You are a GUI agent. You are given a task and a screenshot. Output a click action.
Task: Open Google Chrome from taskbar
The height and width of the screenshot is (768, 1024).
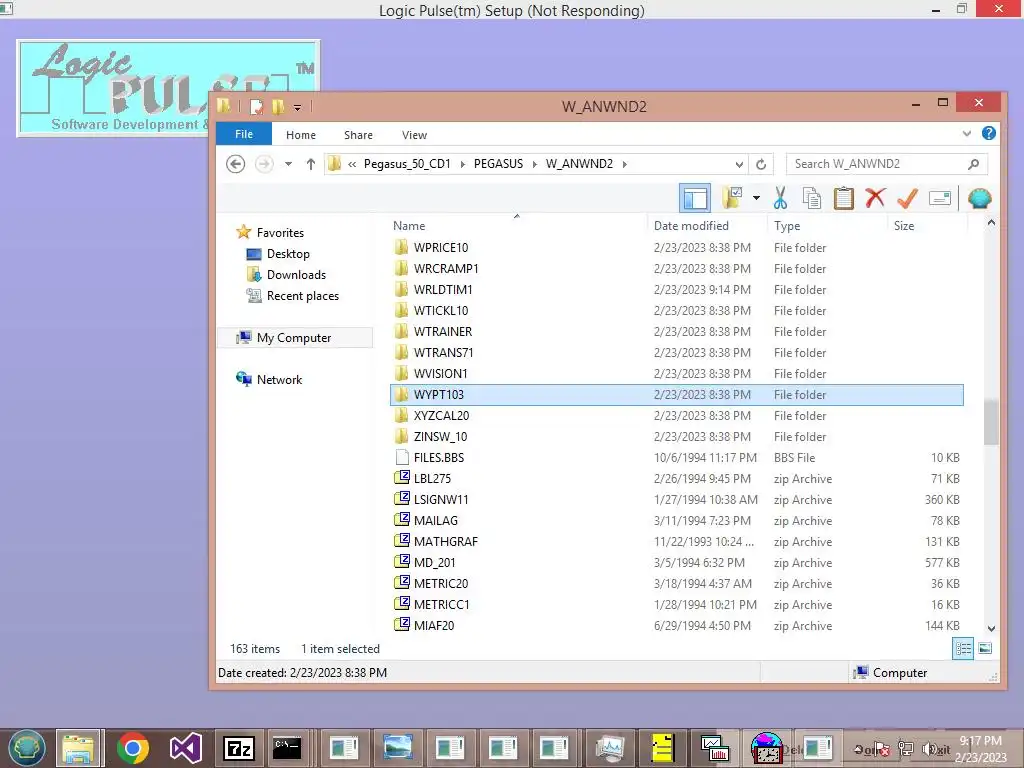point(133,748)
